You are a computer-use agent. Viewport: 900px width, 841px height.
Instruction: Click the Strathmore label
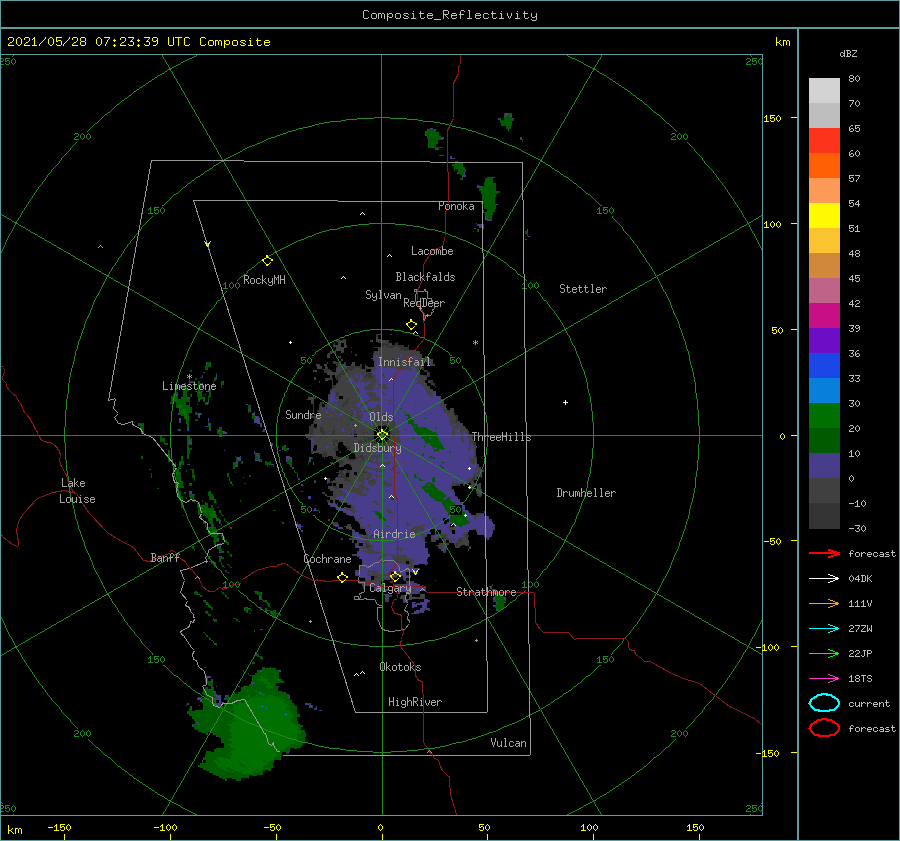click(486, 592)
